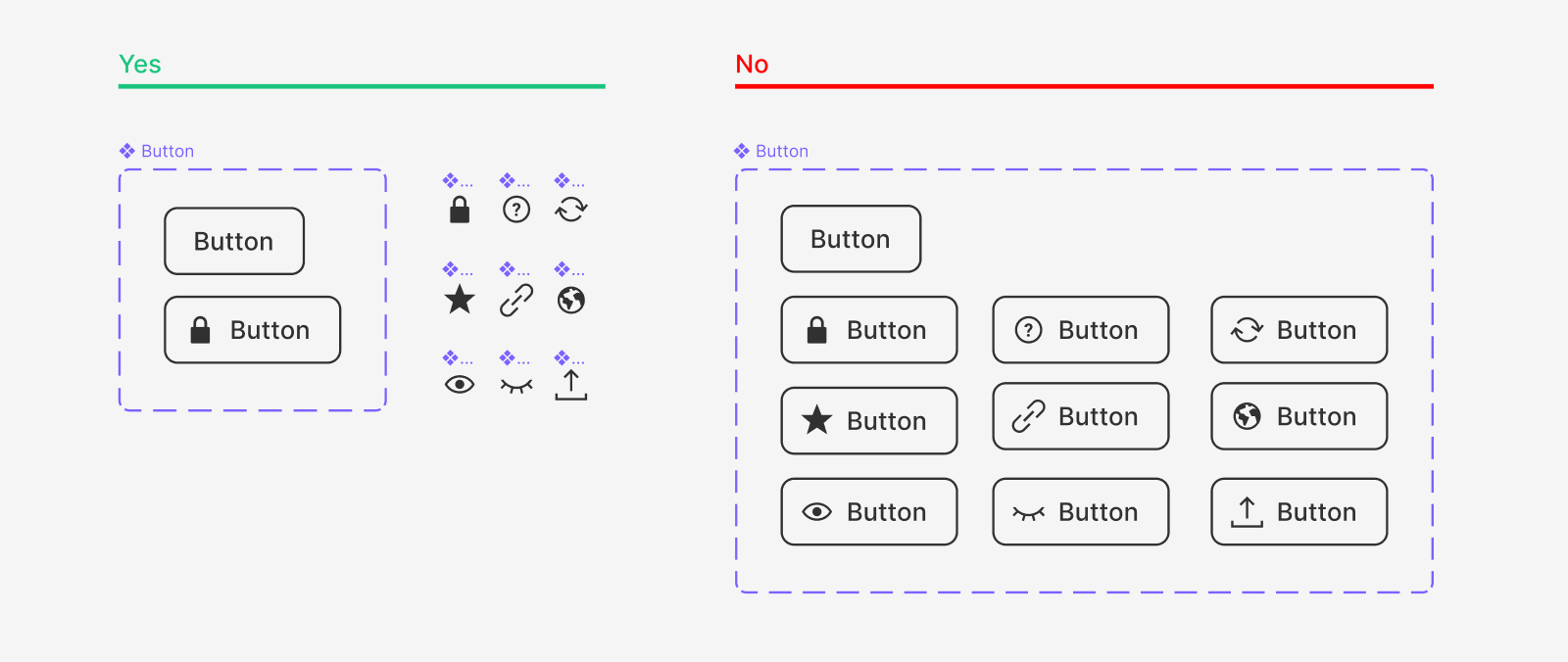The width and height of the screenshot is (1568, 662).
Task: Click the Button component label above the No frame
Action: [780, 150]
